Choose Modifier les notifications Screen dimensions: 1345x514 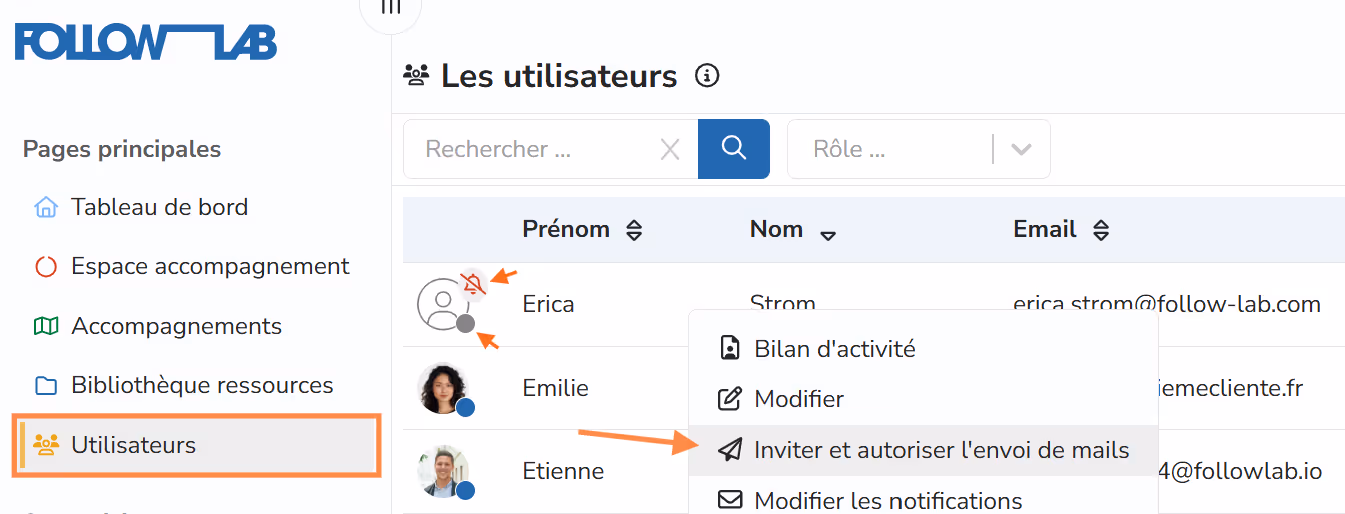coord(923,499)
